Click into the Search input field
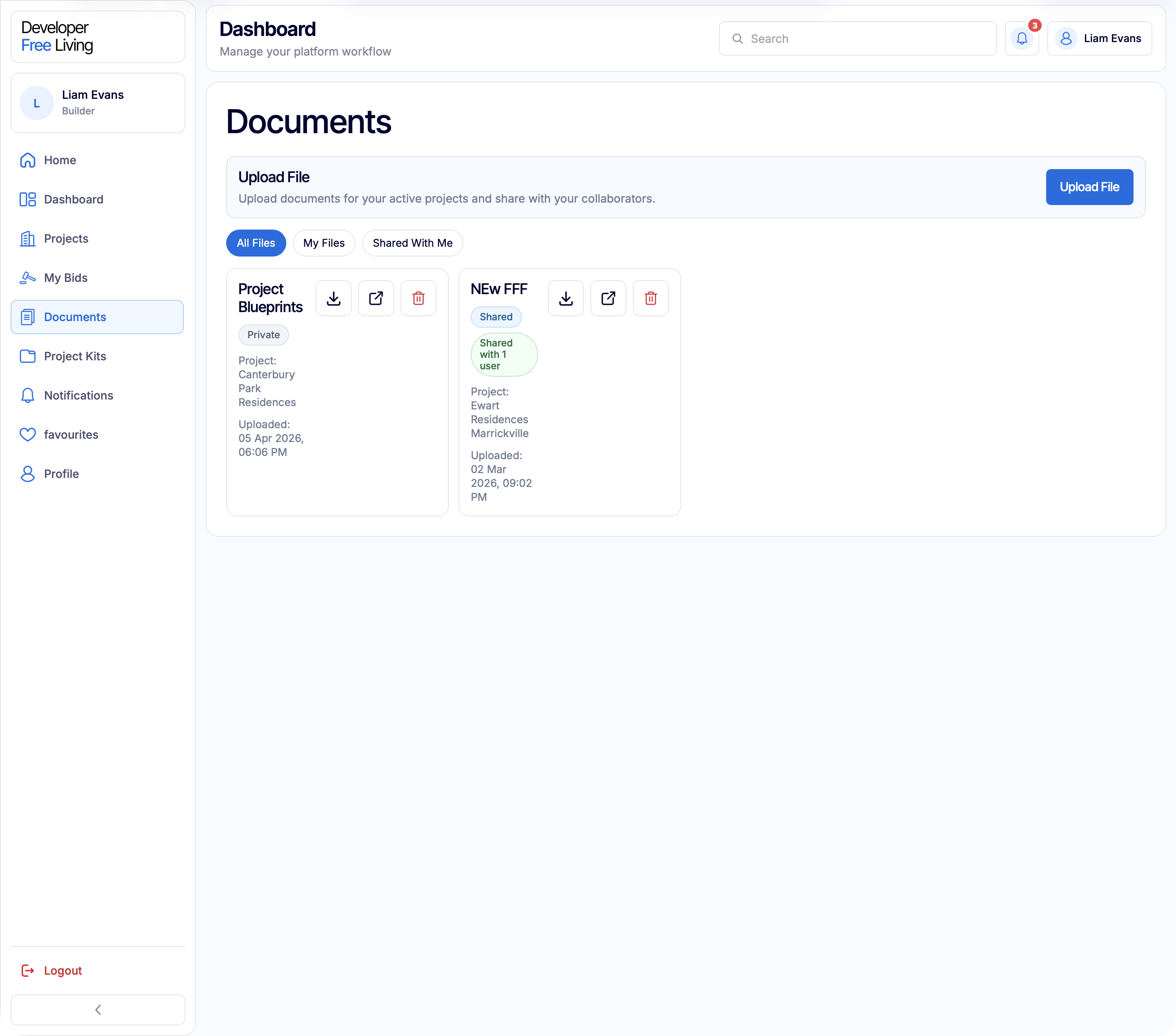The width and height of the screenshot is (1176, 1036). [857, 38]
